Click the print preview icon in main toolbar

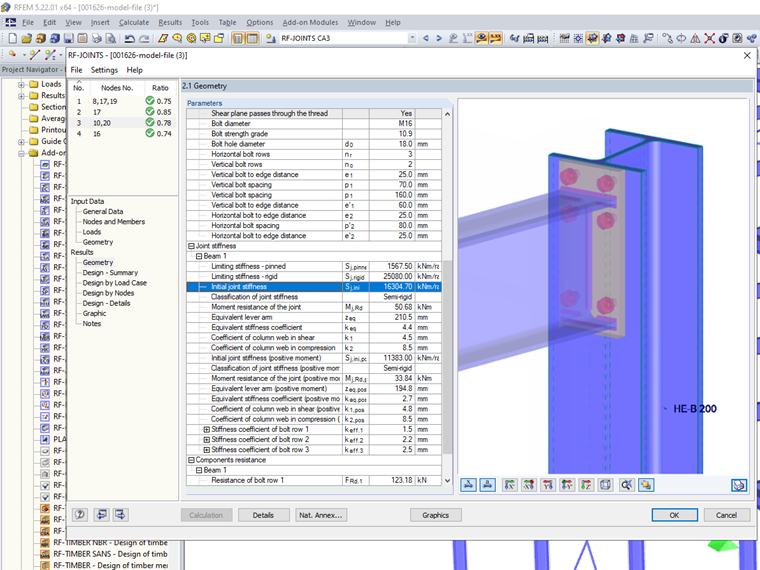(x=111, y=38)
